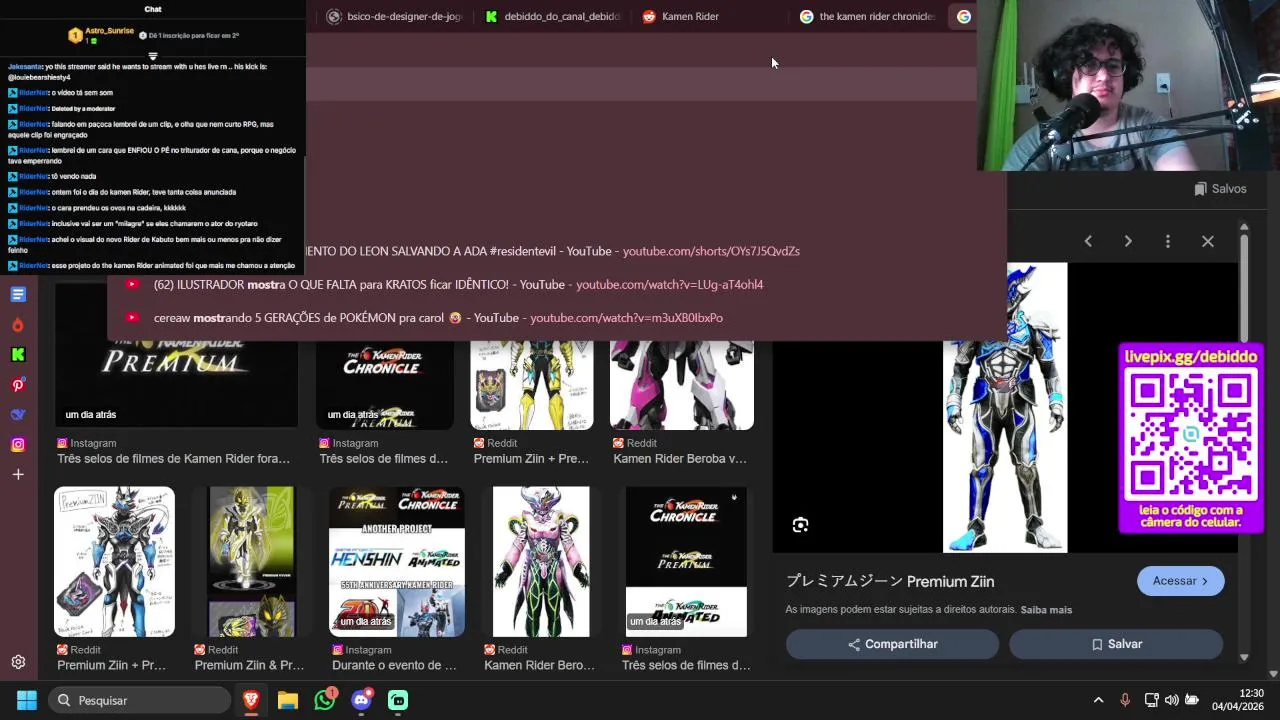Viewport: 1280px width, 720px height.
Task: Click the microphone icon in system tray
Action: [1125, 700]
